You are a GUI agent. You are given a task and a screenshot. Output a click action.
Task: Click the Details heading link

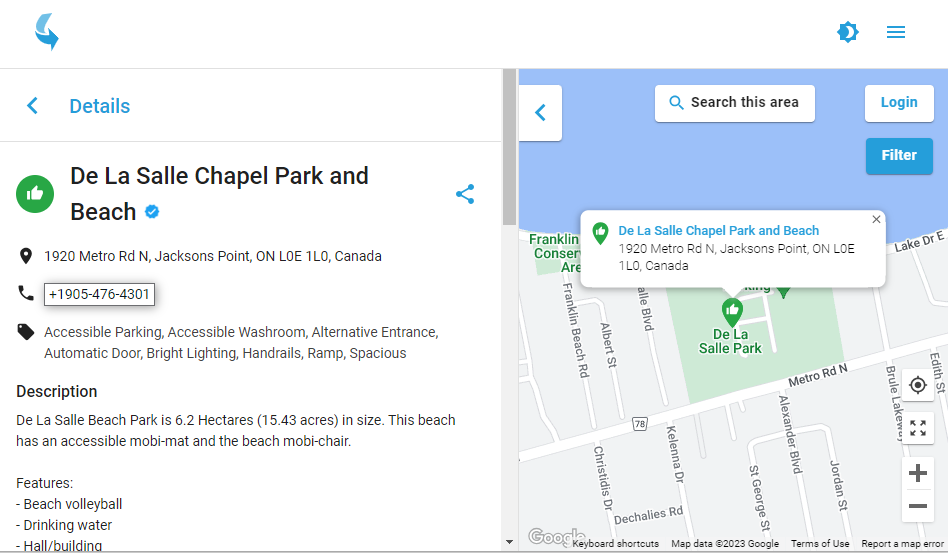(x=100, y=106)
